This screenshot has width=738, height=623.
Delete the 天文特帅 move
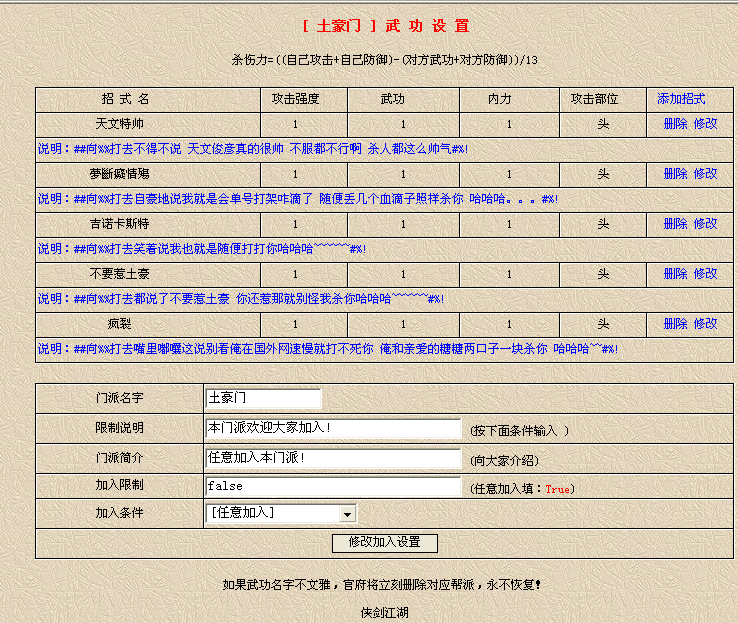[675, 124]
